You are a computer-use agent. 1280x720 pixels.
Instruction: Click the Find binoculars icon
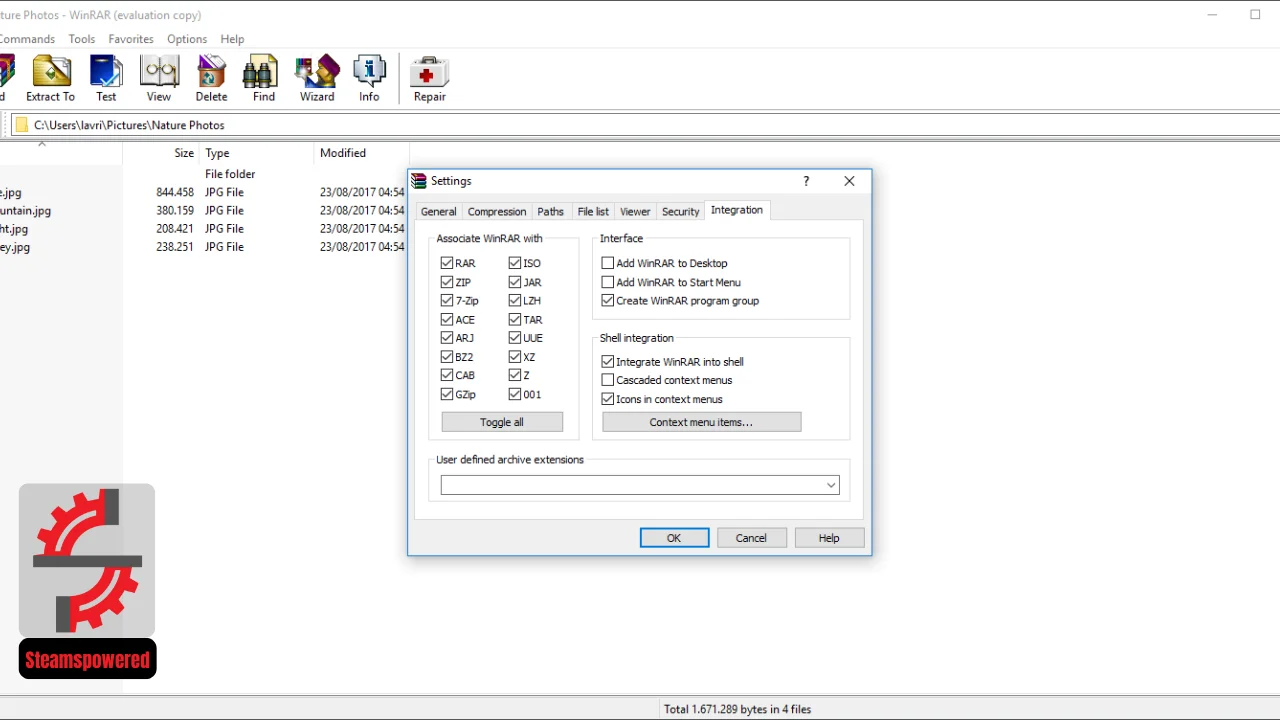pyautogui.click(x=264, y=78)
